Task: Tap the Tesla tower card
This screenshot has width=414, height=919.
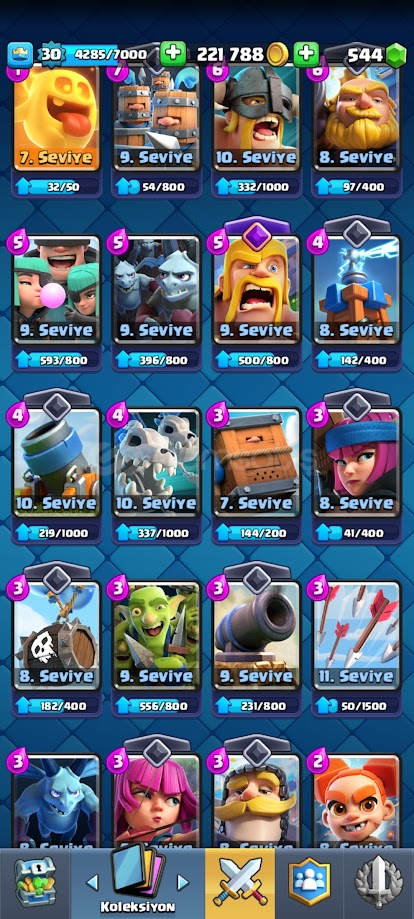Action: coord(357,288)
